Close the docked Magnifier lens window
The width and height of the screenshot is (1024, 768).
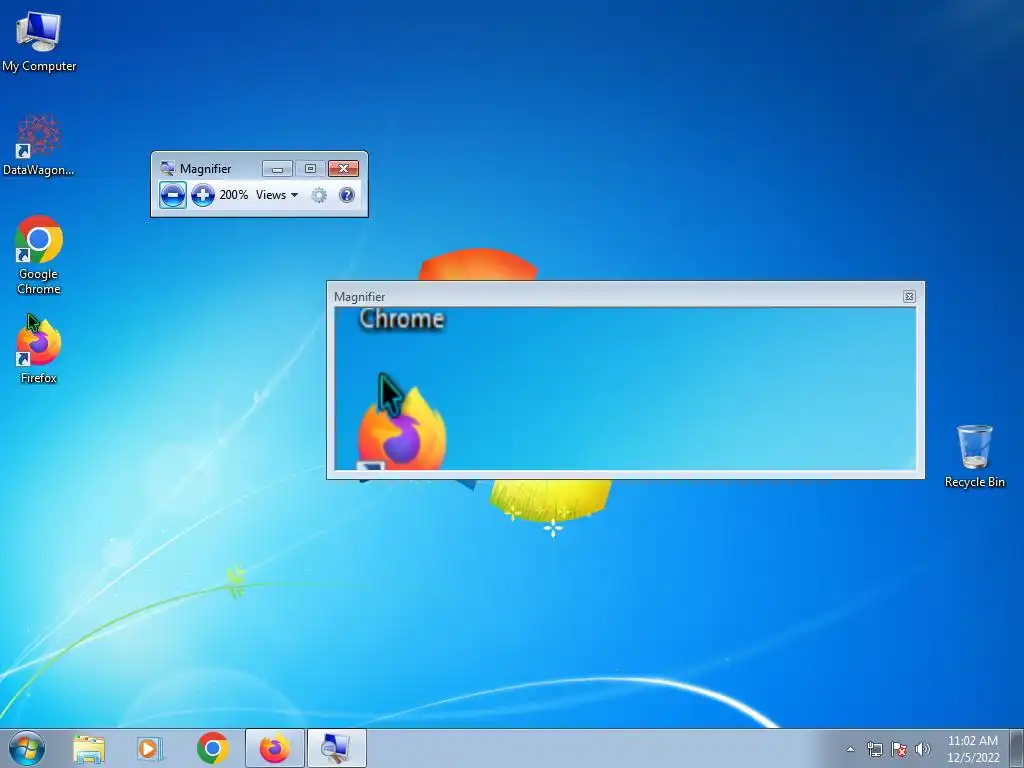[909, 296]
